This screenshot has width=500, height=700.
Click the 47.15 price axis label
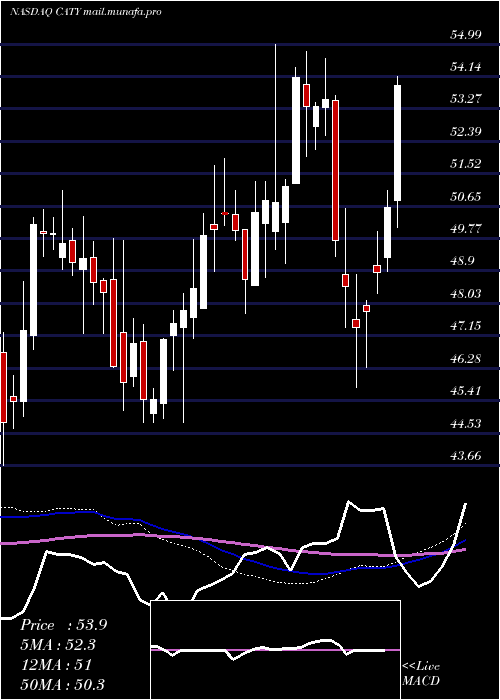(465, 326)
